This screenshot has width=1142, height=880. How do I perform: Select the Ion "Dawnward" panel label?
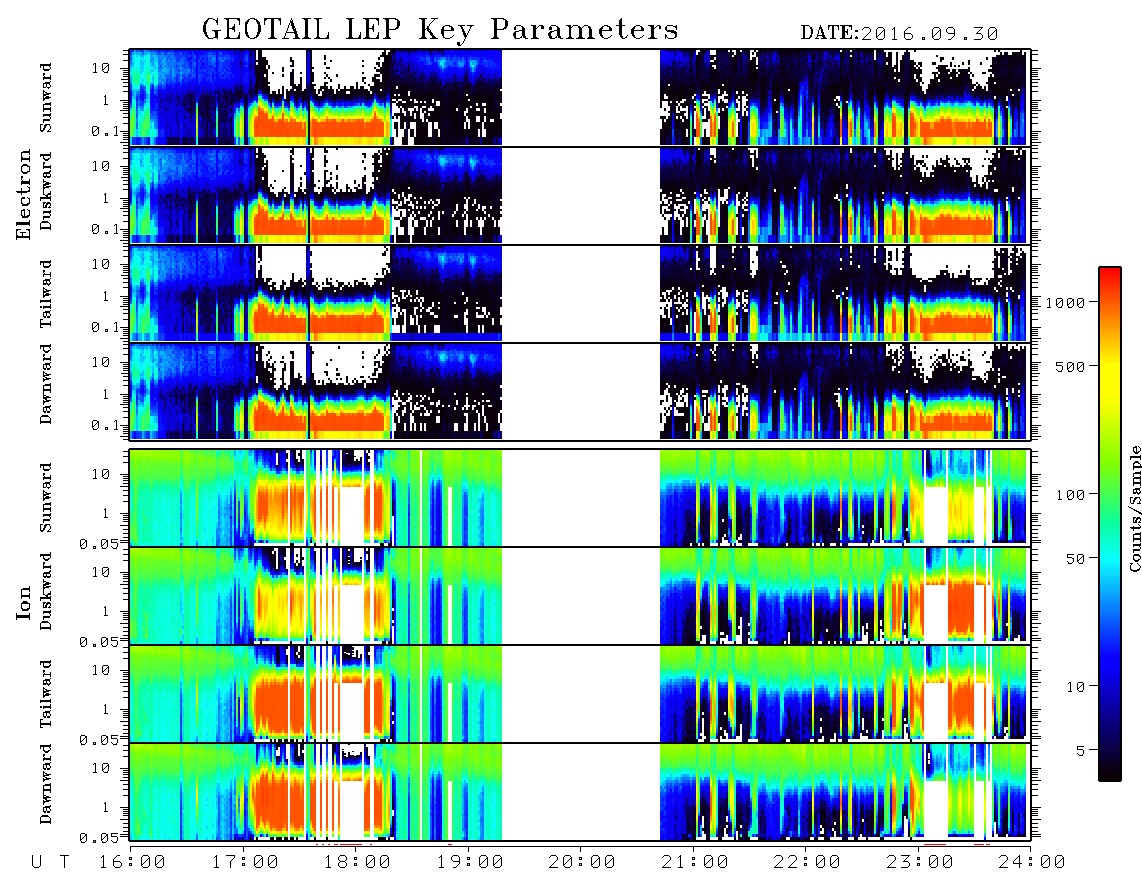(x=47, y=784)
